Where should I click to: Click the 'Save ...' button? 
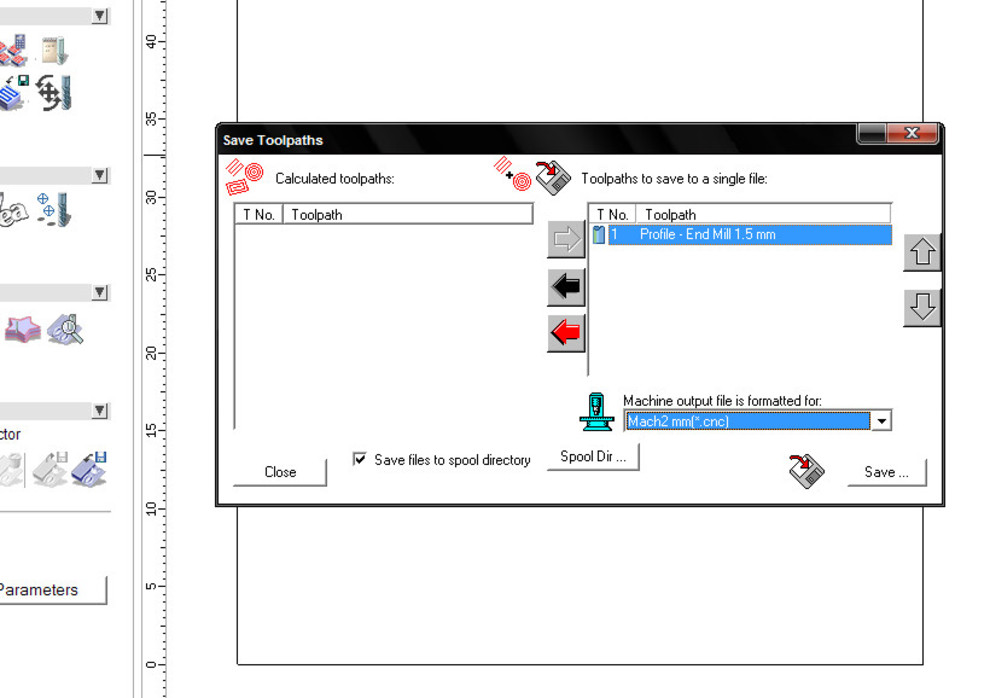[x=886, y=472]
